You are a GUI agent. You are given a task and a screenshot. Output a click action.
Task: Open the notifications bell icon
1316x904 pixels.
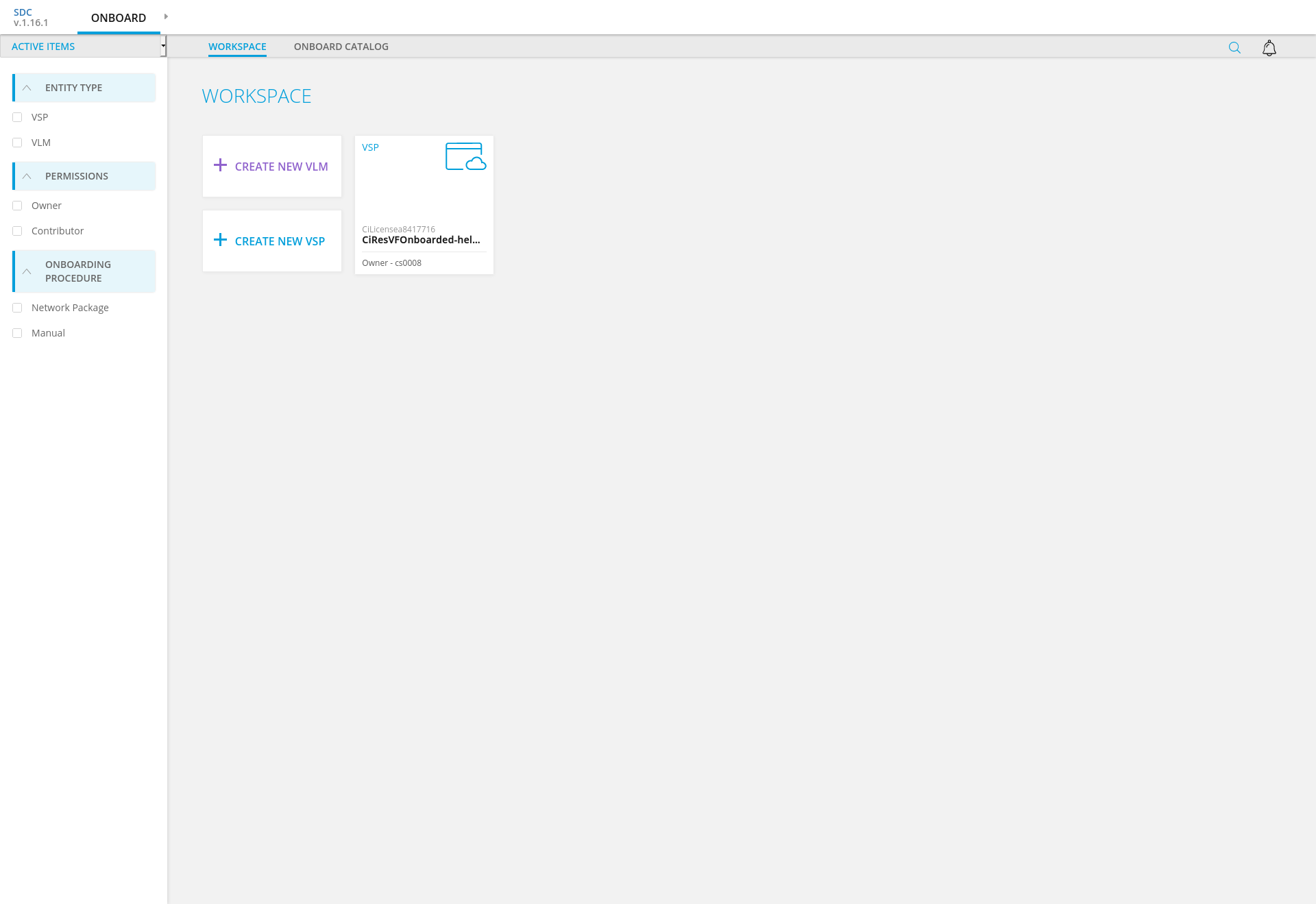[x=1269, y=48]
